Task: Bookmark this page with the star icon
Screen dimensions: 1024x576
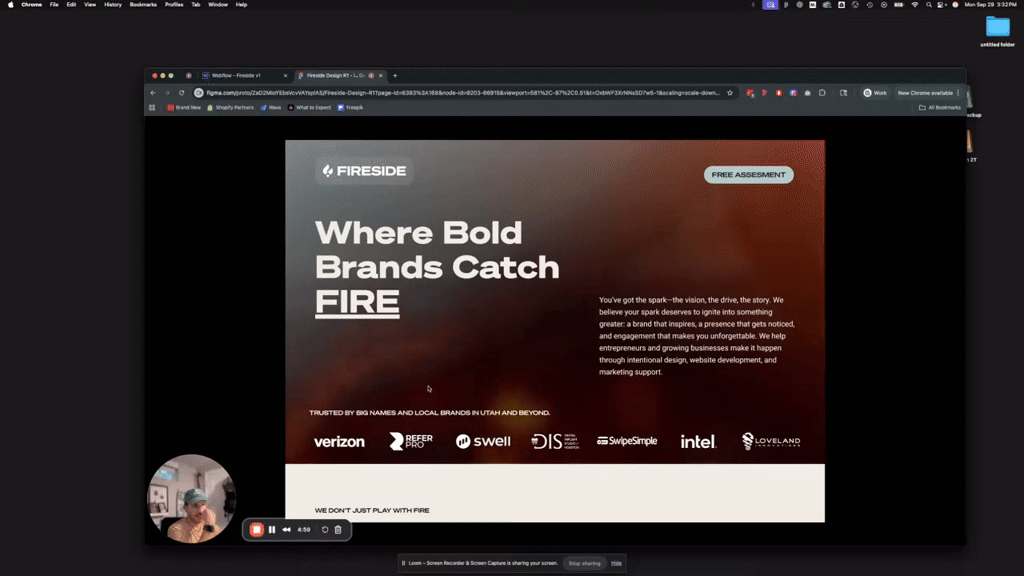Action: pyautogui.click(x=730, y=93)
